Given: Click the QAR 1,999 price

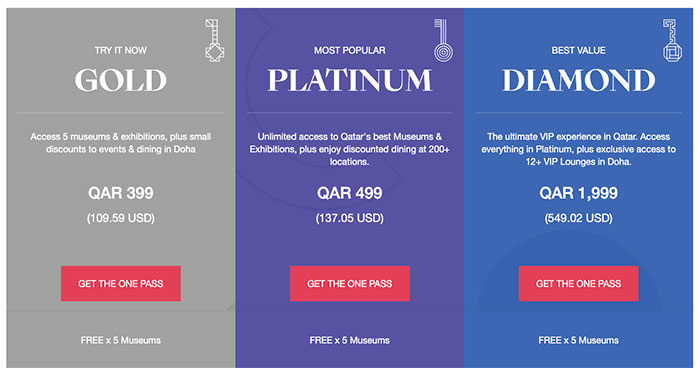Looking at the screenshot, I should (579, 193).
